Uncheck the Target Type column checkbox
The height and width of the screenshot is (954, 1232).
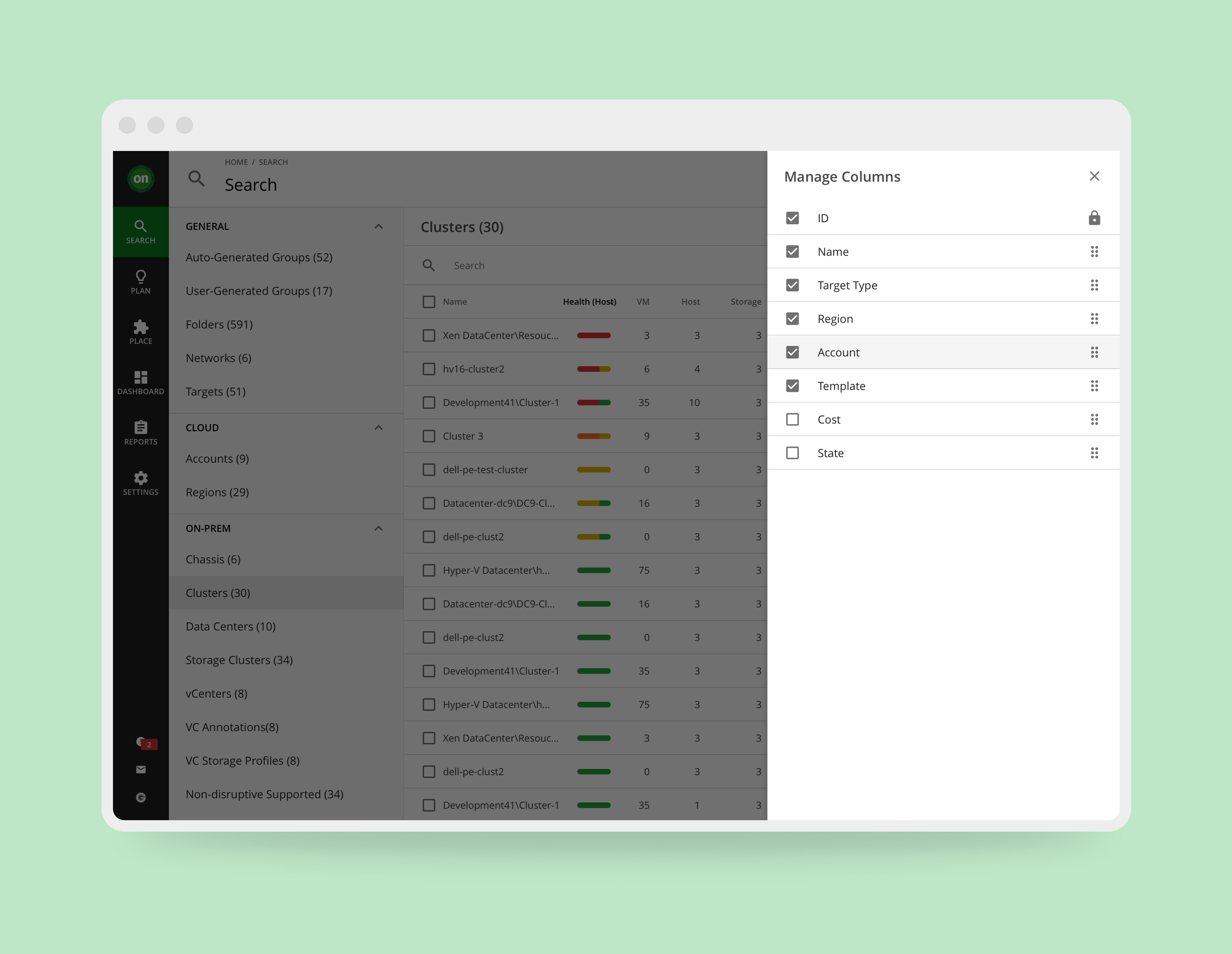(792, 285)
